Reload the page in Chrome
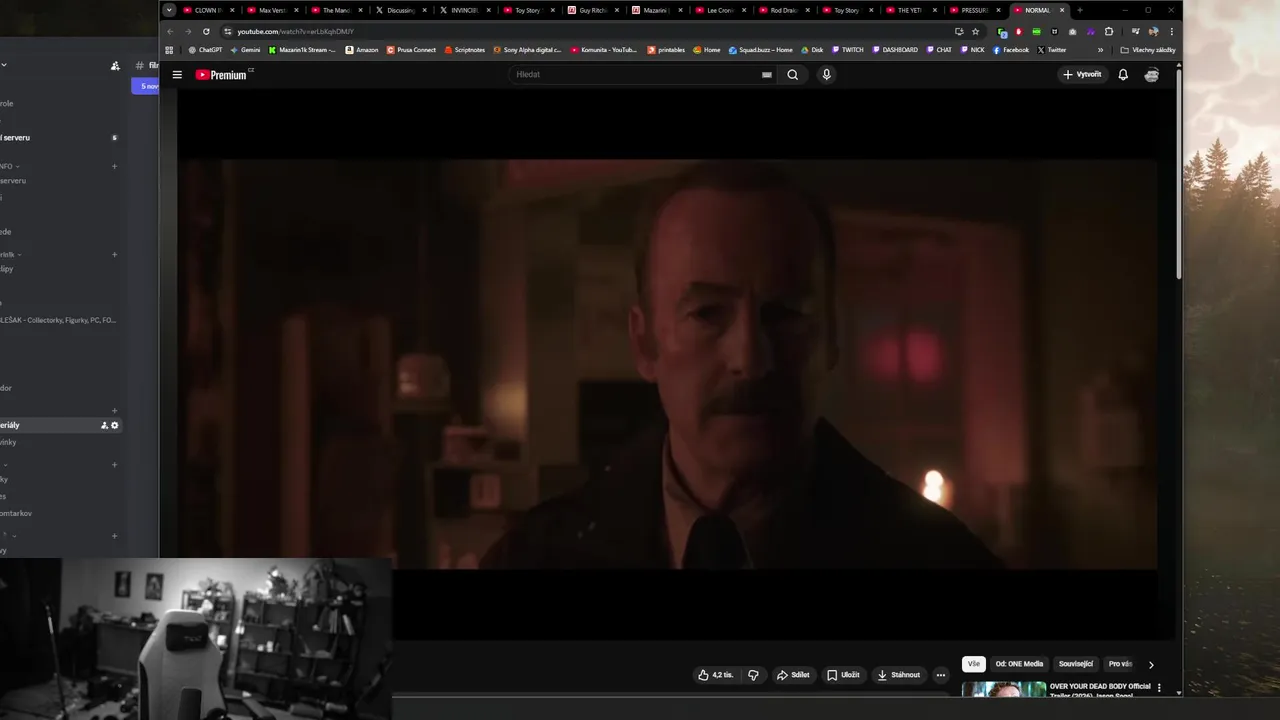 tap(206, 31)
